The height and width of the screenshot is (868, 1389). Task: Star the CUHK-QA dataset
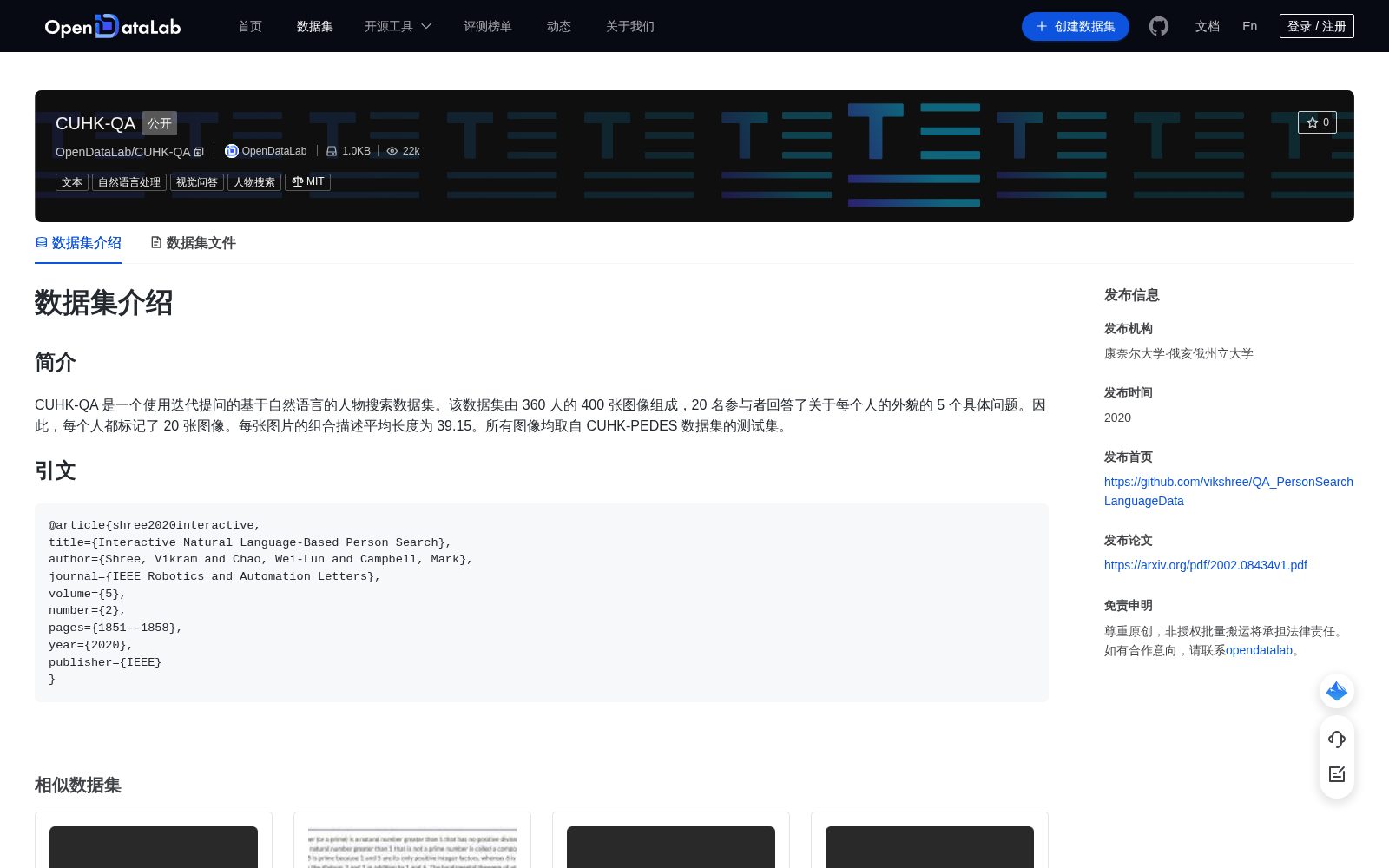(x=1317, y=122)
